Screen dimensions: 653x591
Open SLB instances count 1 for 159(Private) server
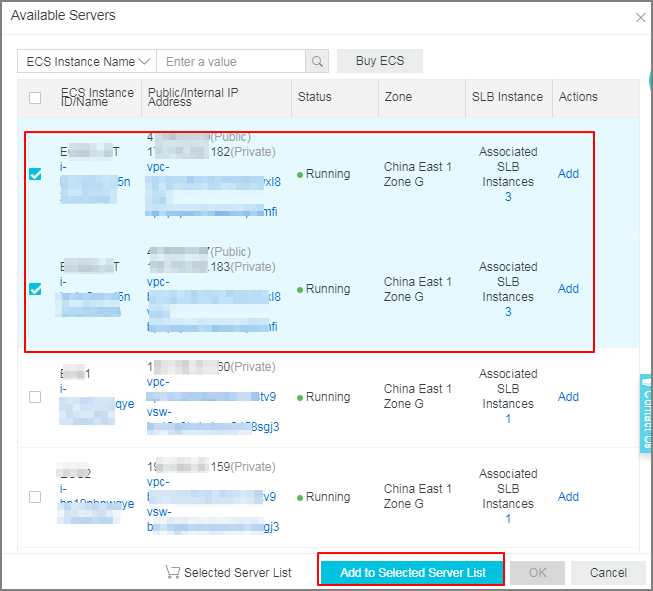click(508, 519)
